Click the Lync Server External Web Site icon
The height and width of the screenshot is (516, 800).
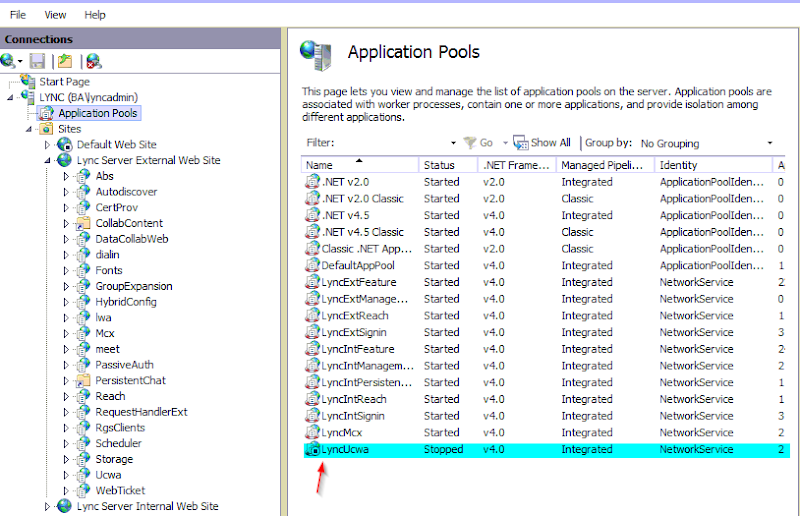click(65, 160)
